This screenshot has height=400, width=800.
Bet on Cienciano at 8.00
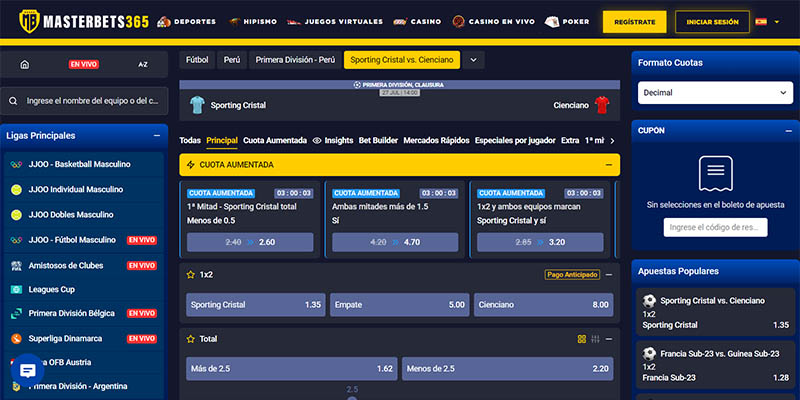pos(543,305)
